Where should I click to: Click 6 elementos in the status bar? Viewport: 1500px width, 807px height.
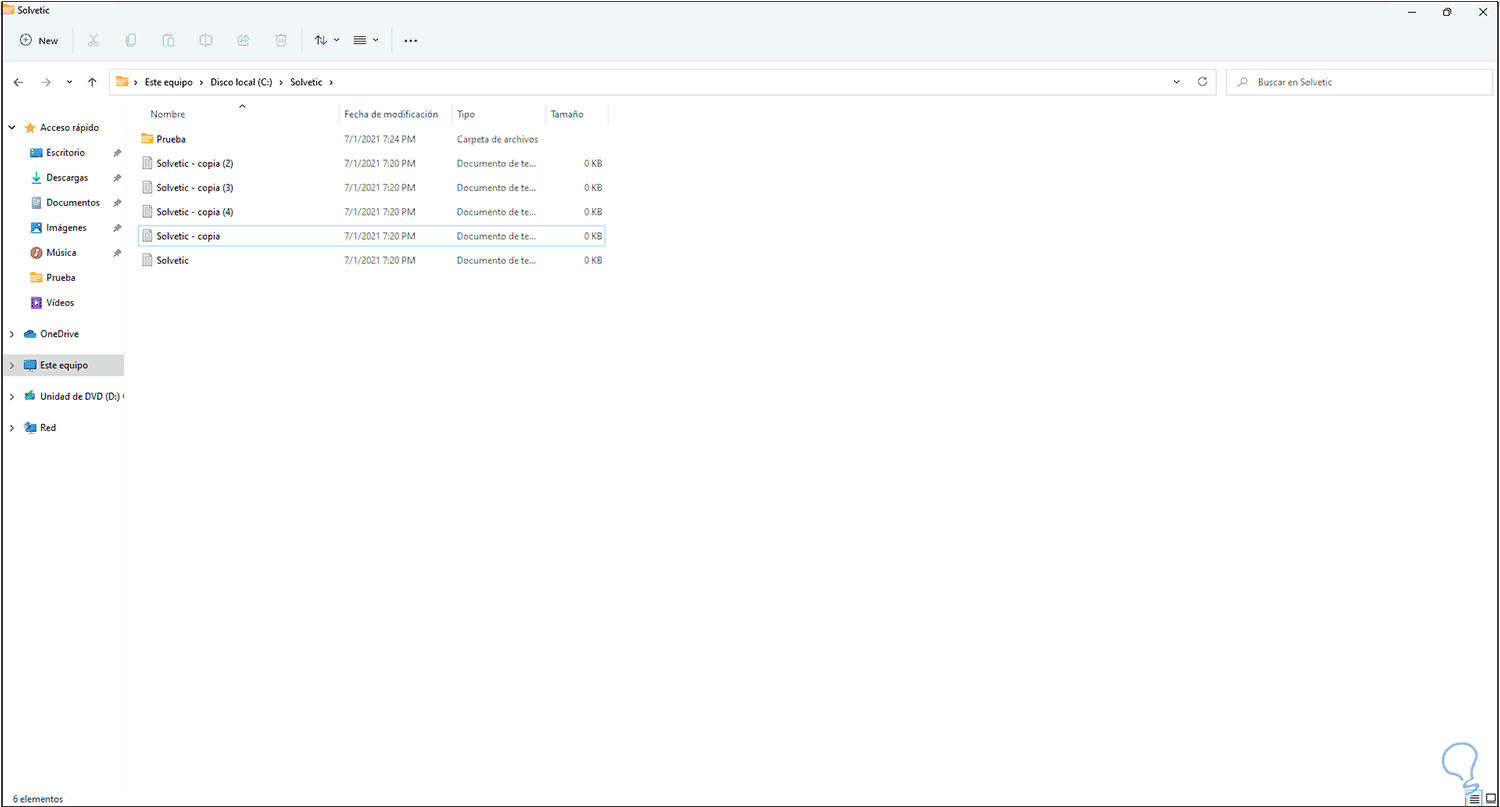coord(38,799)
